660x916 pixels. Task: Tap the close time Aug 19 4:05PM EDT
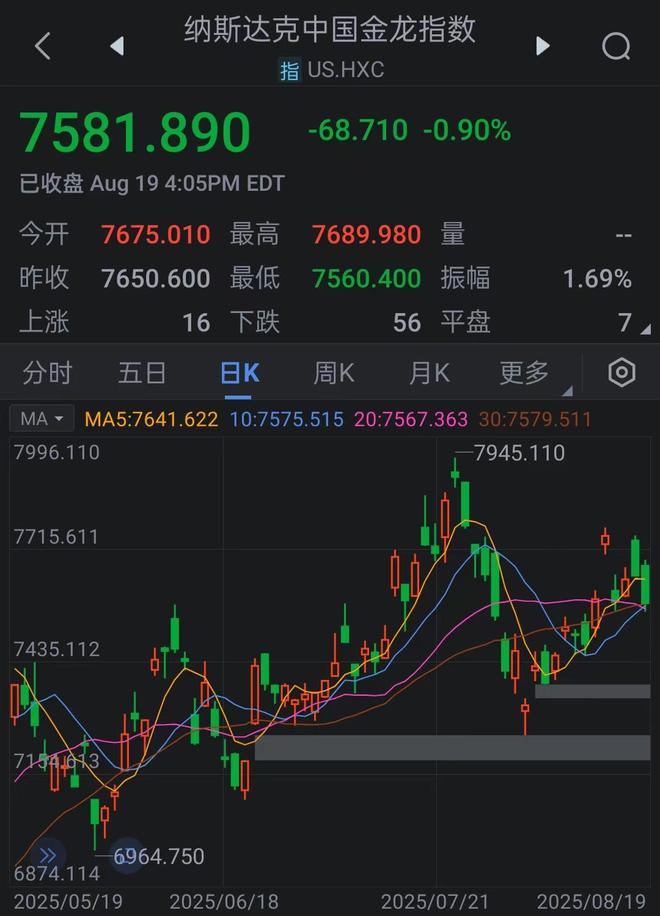[187, 183]
